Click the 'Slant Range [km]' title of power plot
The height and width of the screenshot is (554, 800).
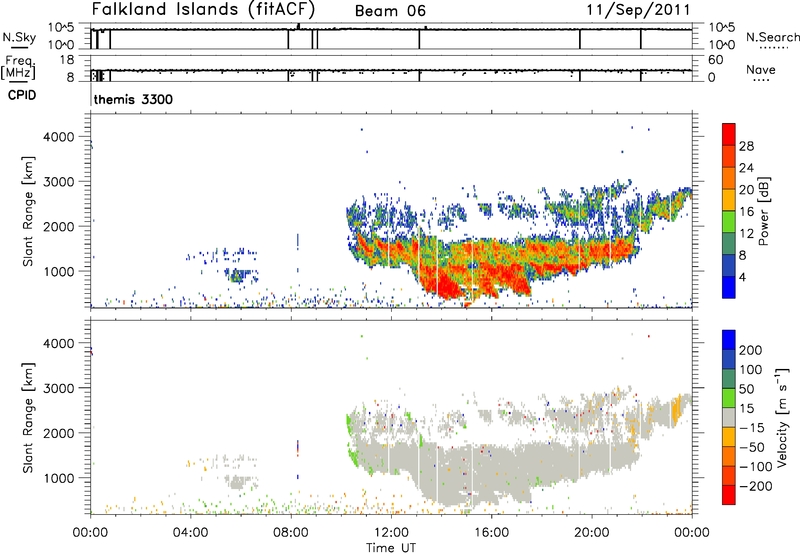[28, 211]
